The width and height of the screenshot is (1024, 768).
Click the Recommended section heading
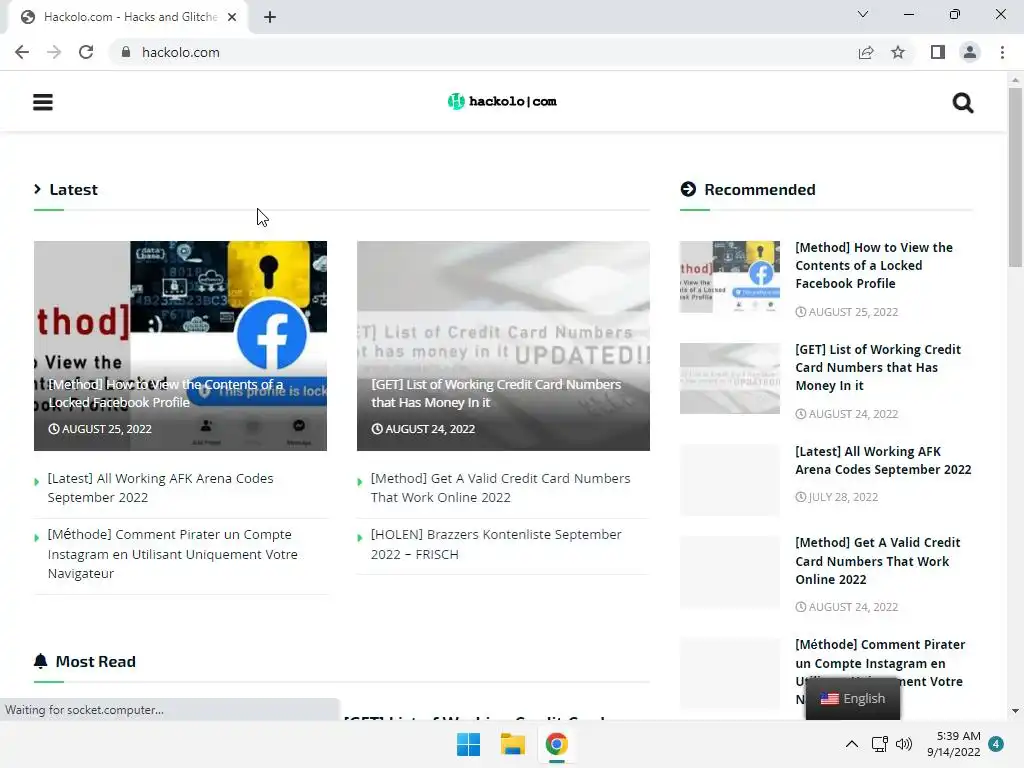click(760, 189)
